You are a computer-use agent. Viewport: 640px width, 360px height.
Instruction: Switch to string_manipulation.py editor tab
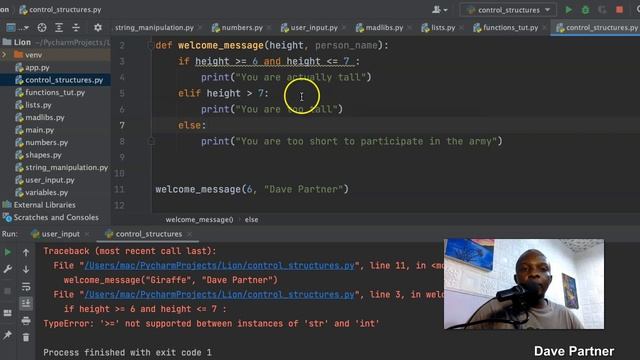point(154,28)
